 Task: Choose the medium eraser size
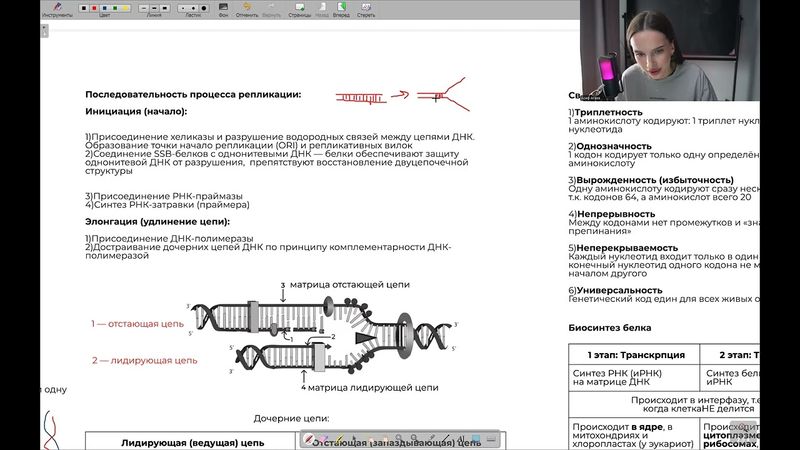pos(193,8)
